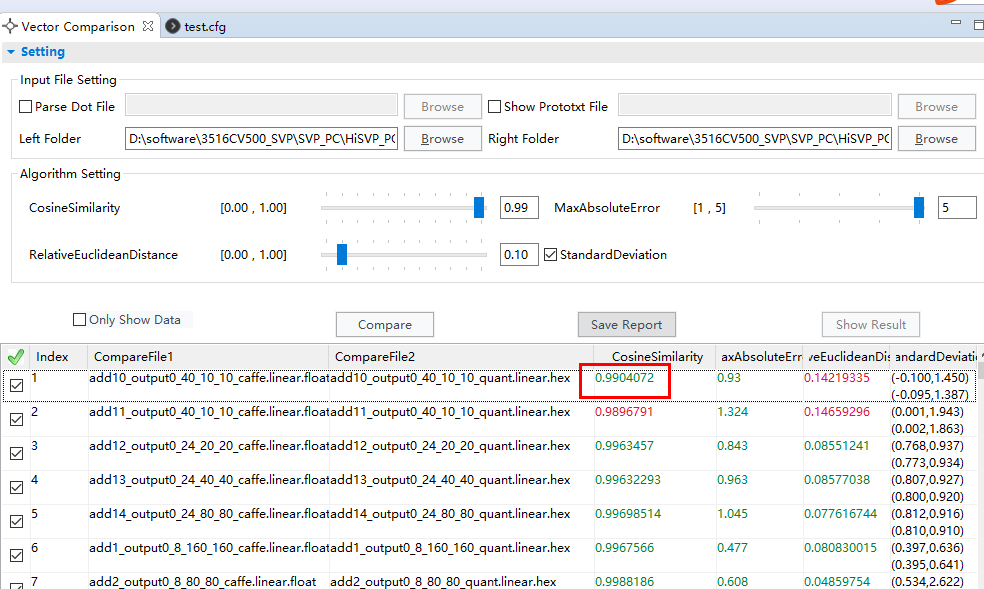Uncheck the row 1 add10 checkbox

(17, 385)
